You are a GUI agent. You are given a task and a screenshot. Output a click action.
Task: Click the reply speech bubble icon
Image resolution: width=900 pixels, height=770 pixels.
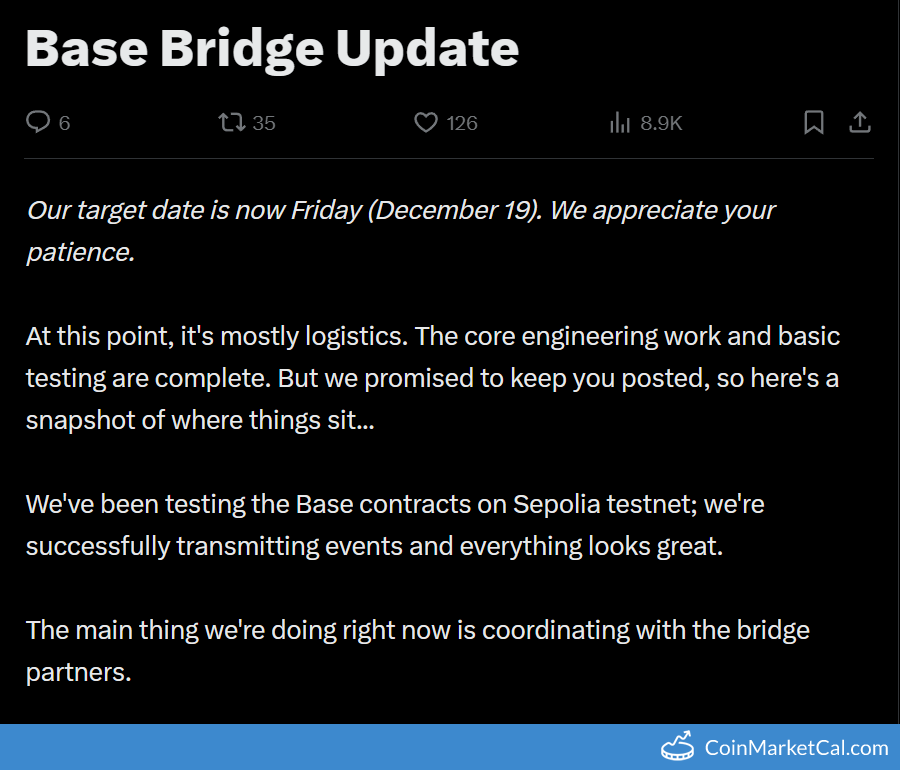[37, 122]
